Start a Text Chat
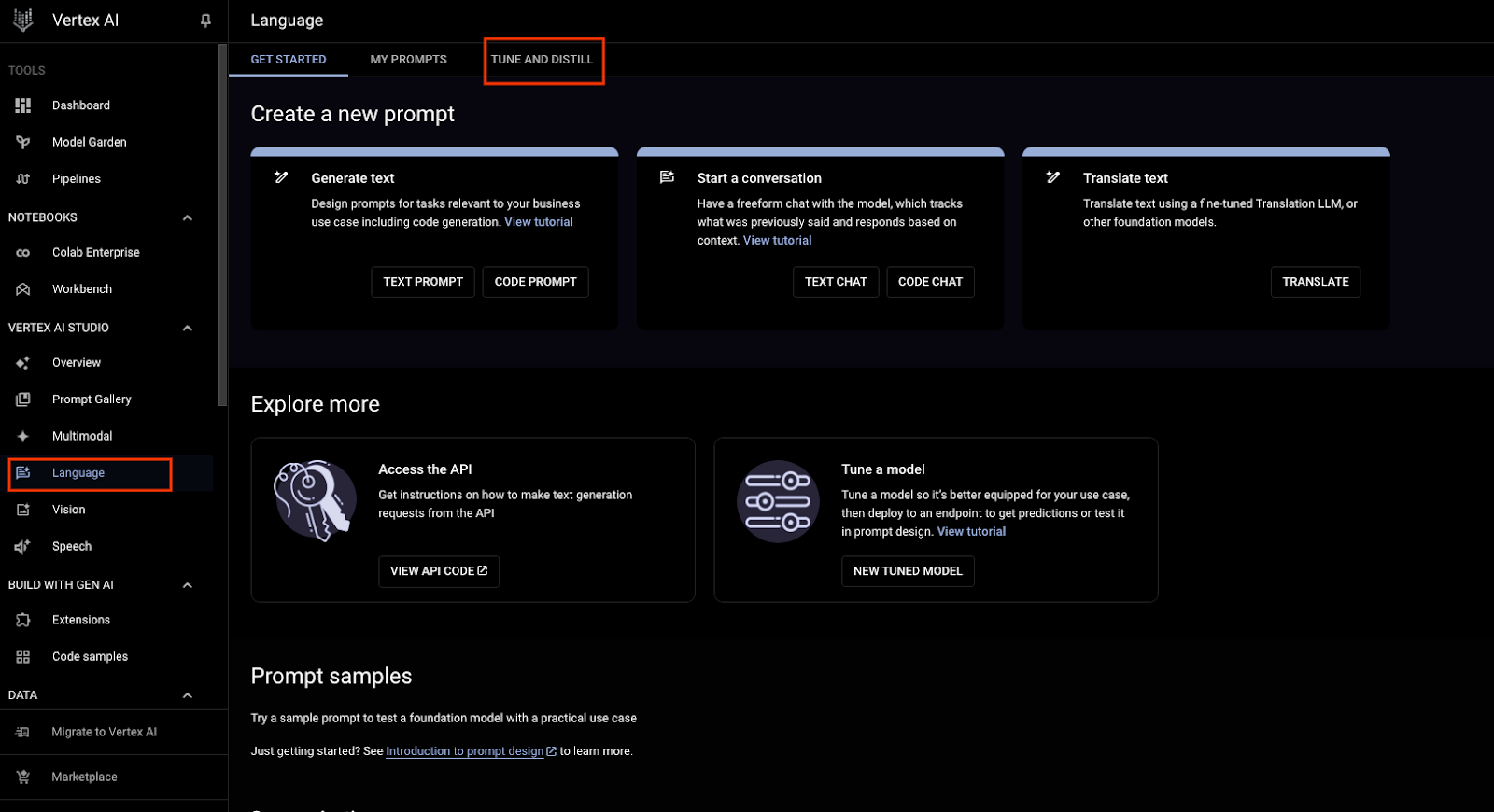Image resolution: width=1494 pixels, height=812 pixels. (x=836, y=282)
